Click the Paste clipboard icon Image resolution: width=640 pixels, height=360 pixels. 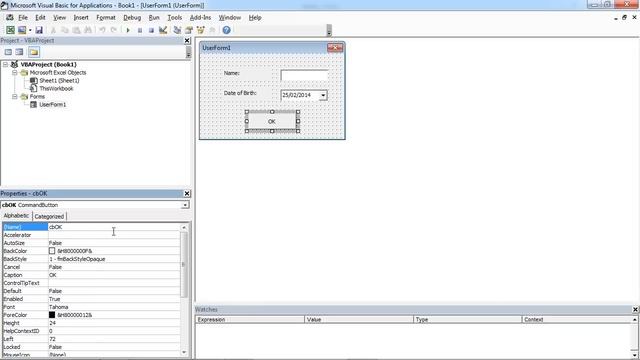coord(76,30)
